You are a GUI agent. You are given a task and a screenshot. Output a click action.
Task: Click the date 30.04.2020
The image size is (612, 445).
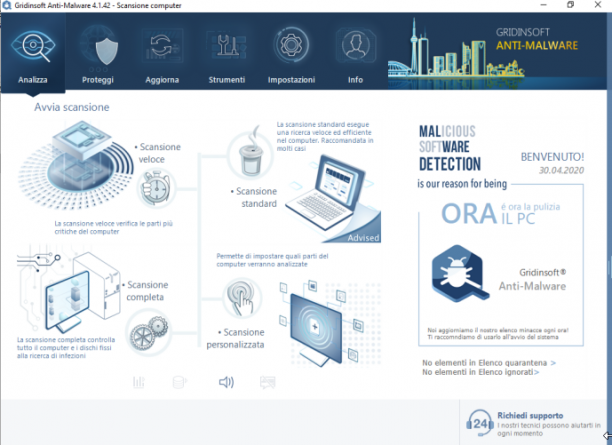(x=561, y=170)
